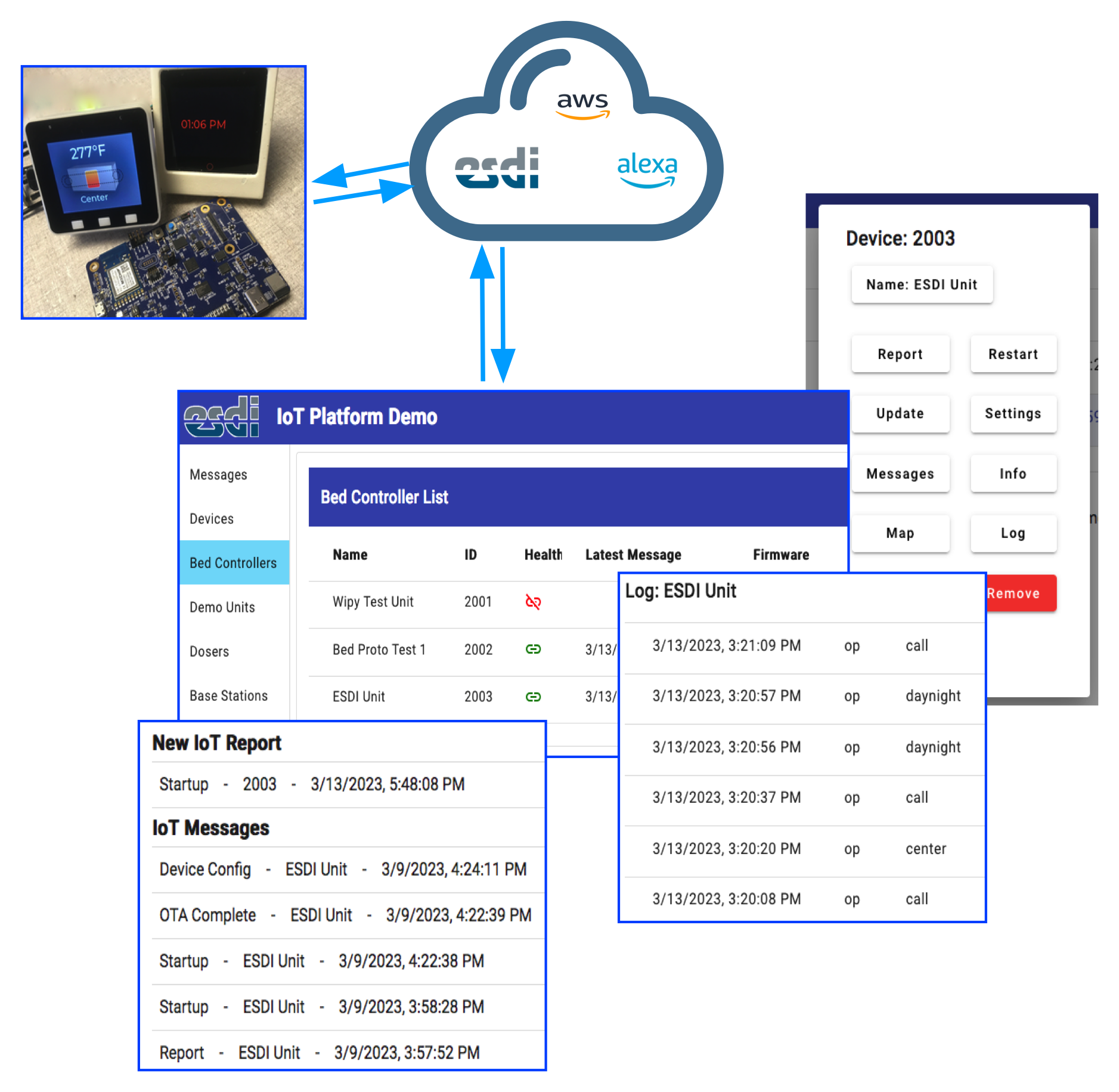The width and height of the screenshot is (1119, 1092).
Task: Click ID 2002 in the table
Action: [x=478, y=649]
